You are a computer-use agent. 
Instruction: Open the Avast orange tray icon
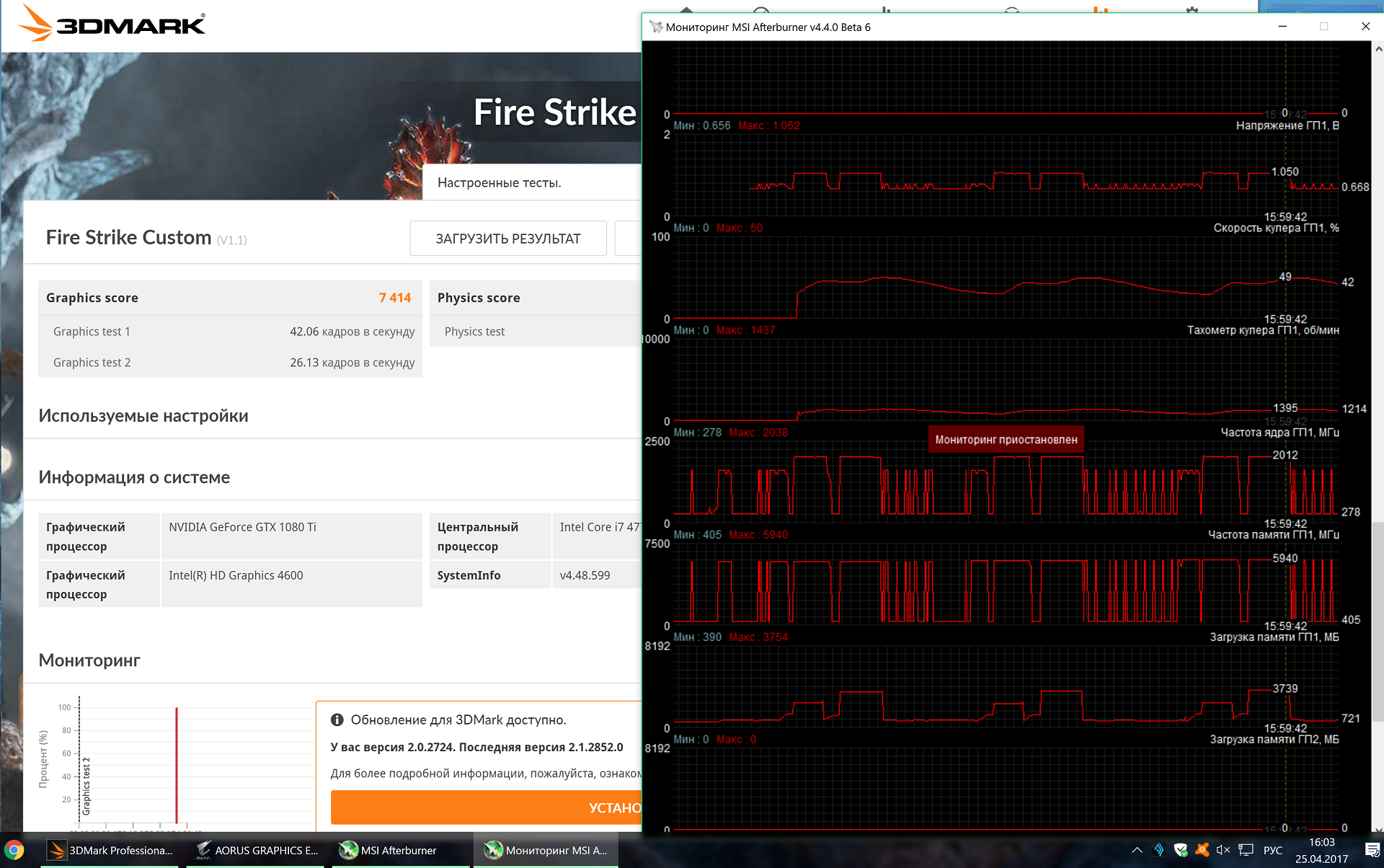(x=1202, y=850)
